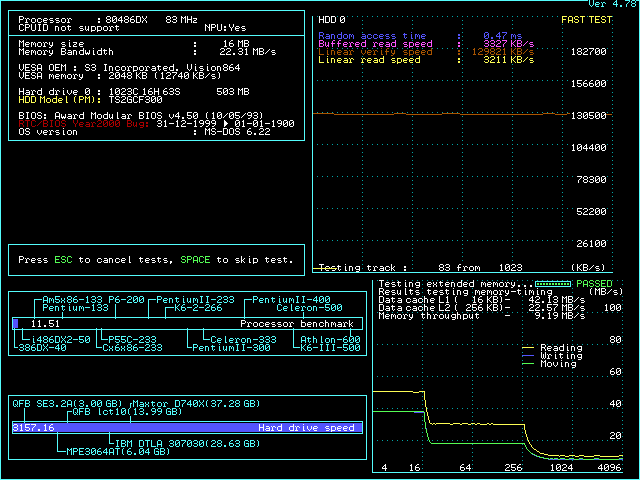Screen dimensions: 640x480
Task: Click the extended memory test progress indicator
Action: point(553,284)
